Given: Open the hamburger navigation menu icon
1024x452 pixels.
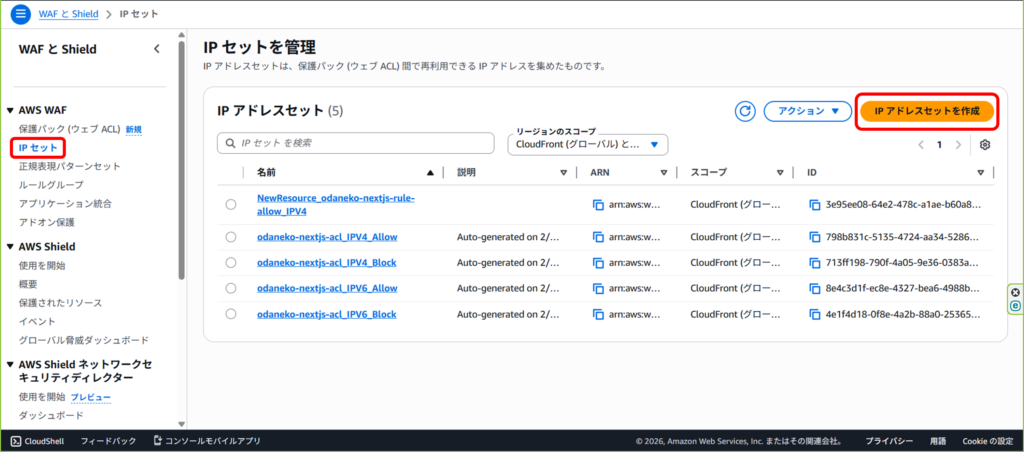Looking at the screenshot, I should [20, 13].
